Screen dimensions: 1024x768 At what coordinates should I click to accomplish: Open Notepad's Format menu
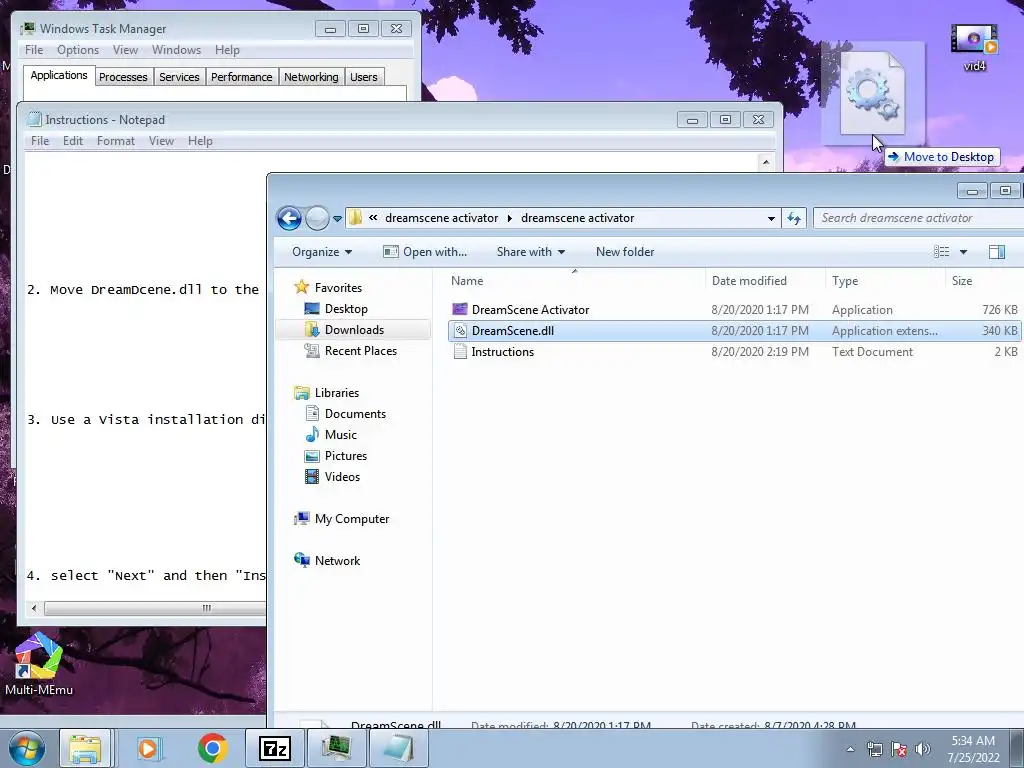[x=116, y=141]
